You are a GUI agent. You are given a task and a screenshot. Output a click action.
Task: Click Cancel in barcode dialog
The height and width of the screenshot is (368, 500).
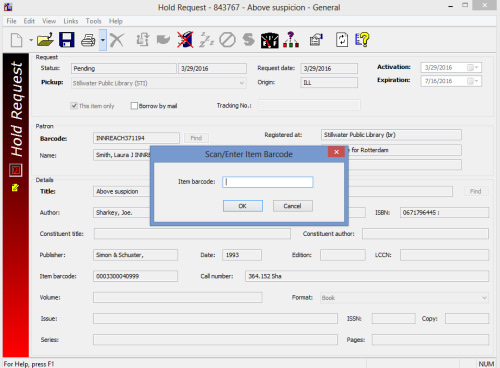point(293,206)
